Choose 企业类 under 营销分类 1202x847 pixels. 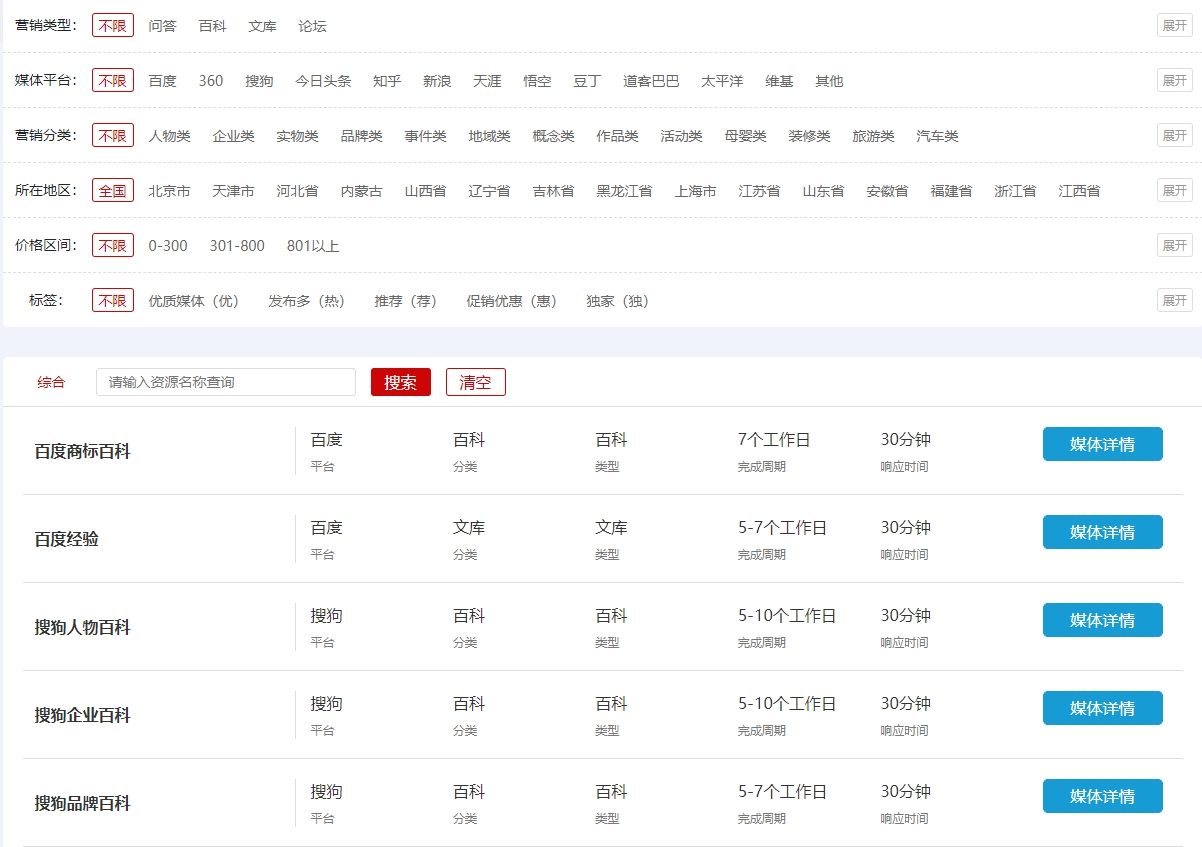tap(233, 136)
